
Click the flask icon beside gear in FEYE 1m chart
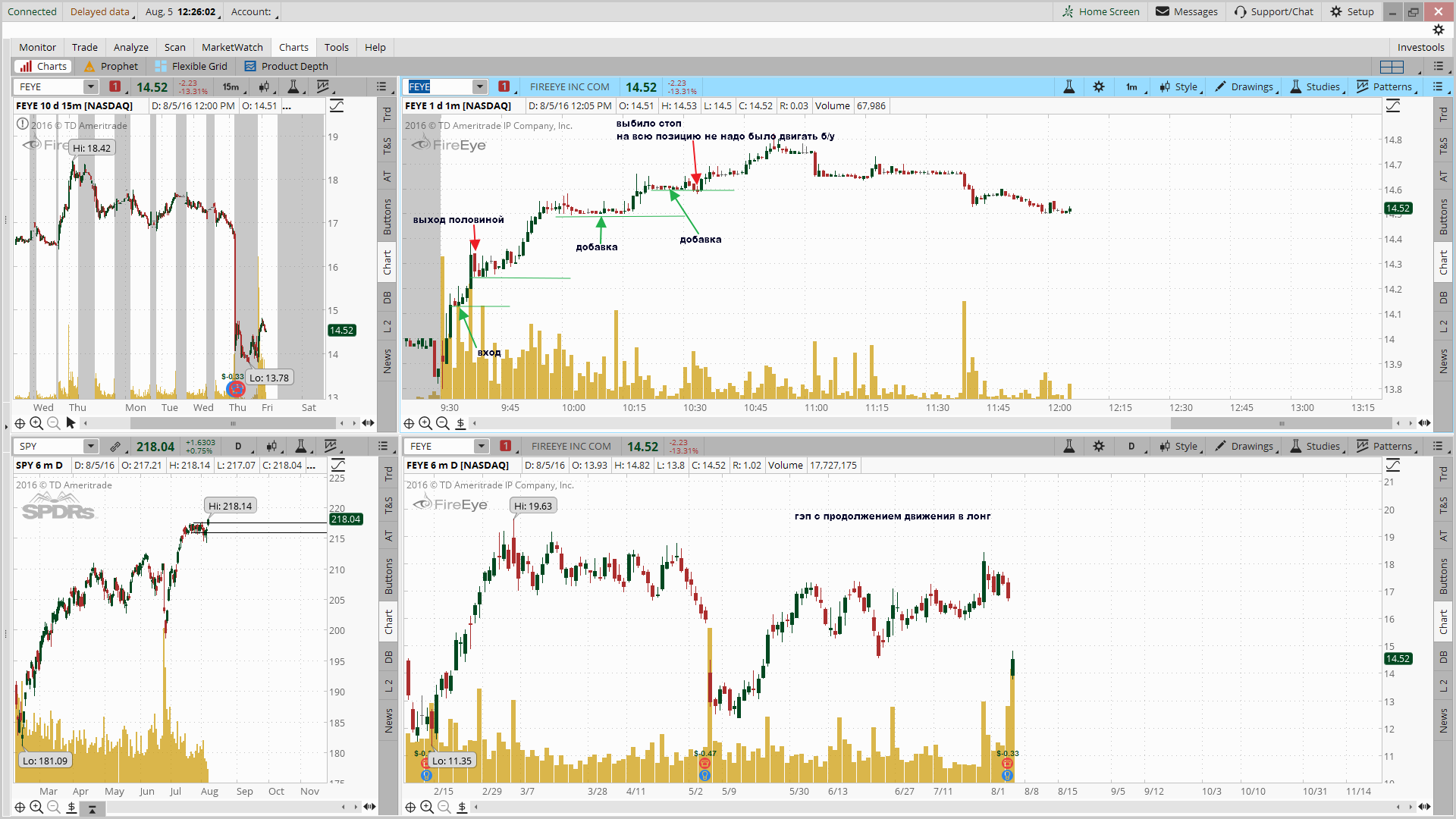coord(1068,86)
